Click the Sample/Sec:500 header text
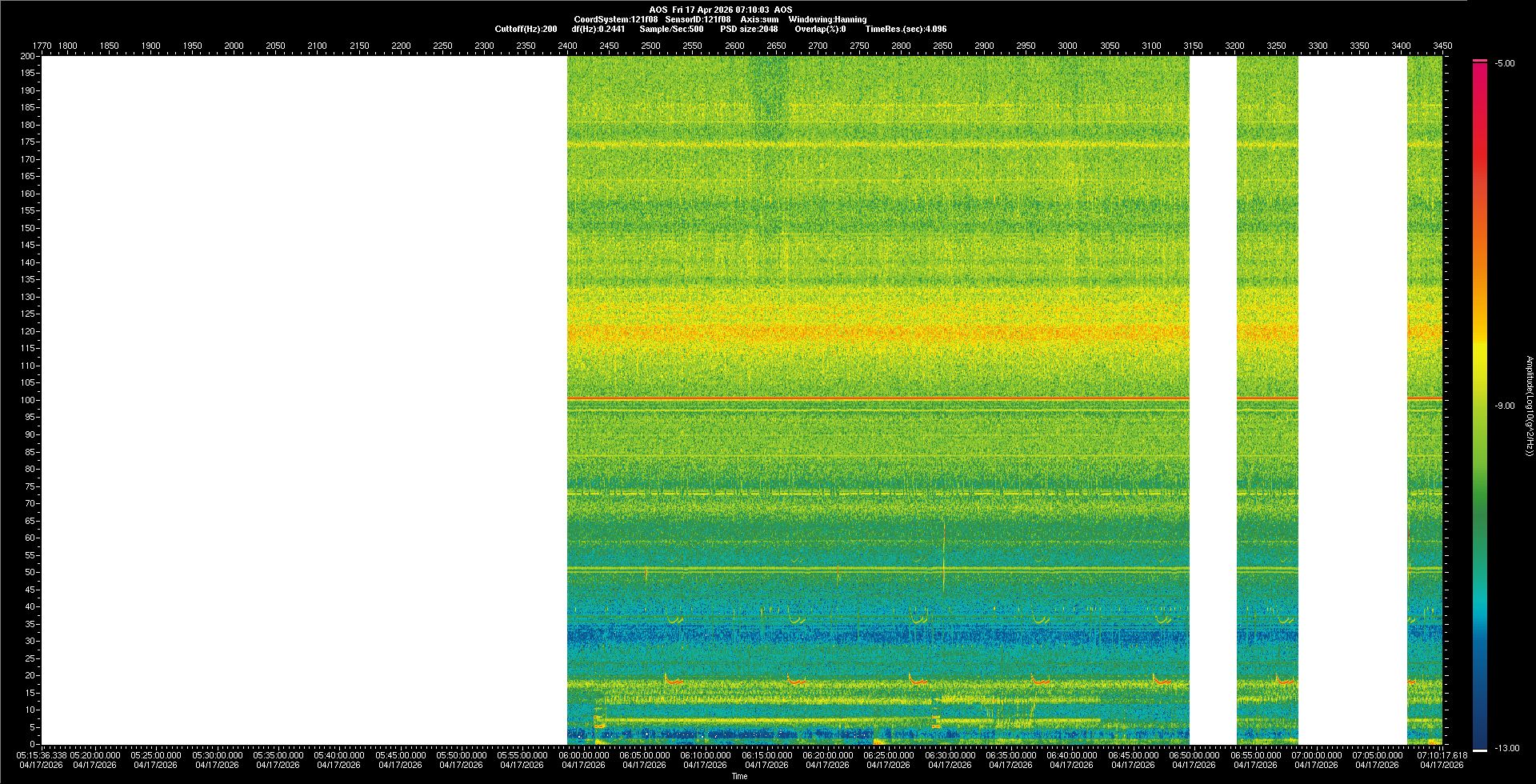 [671, 29]
